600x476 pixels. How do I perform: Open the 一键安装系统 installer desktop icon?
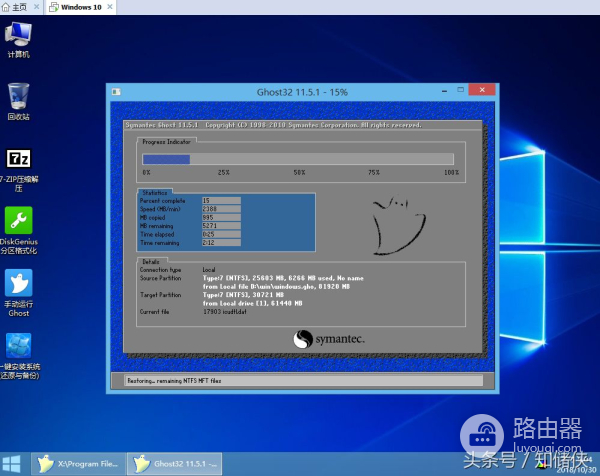pos(18,347)
